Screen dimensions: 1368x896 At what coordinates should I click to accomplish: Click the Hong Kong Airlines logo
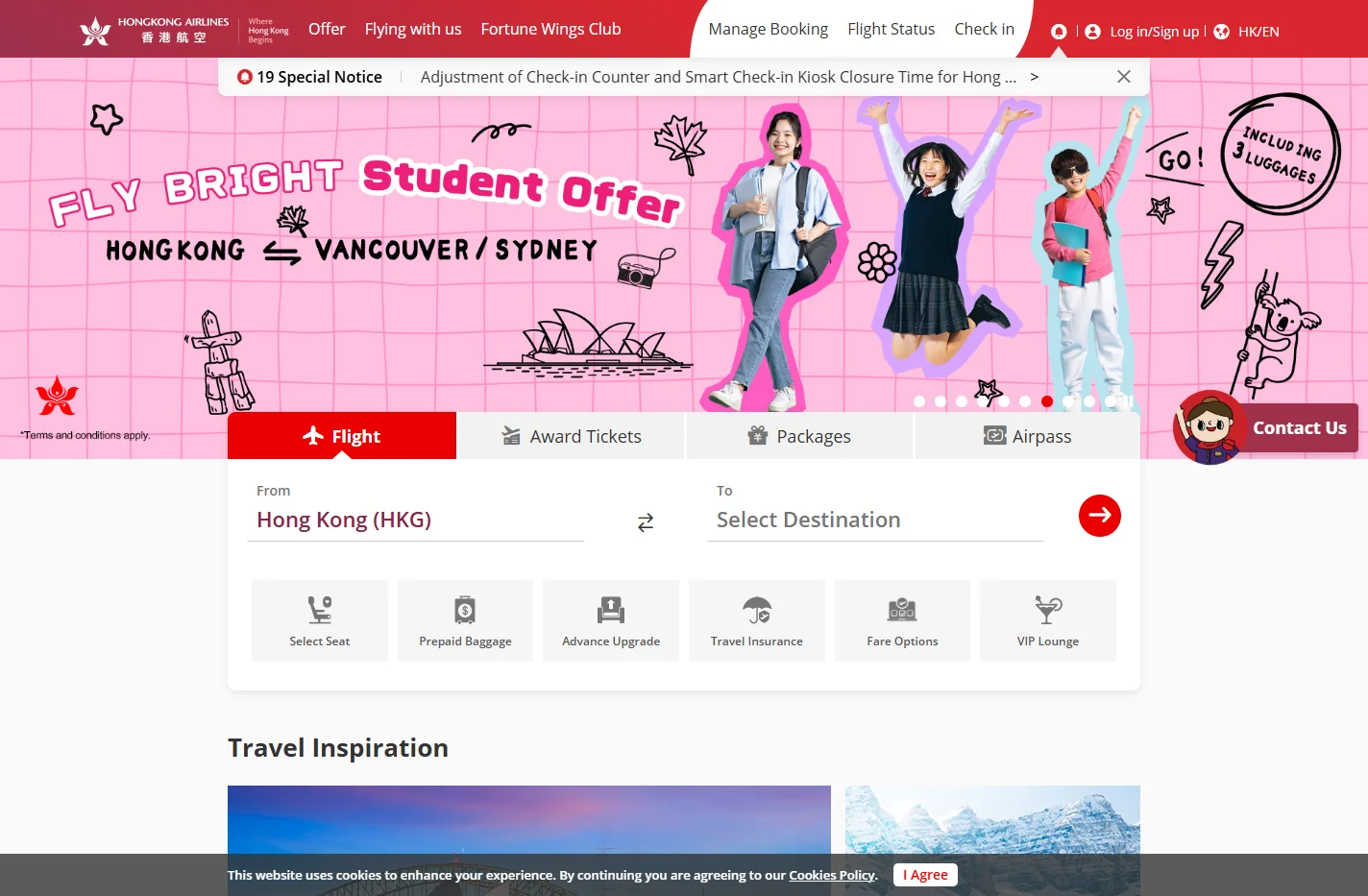(x=184, y=31)
